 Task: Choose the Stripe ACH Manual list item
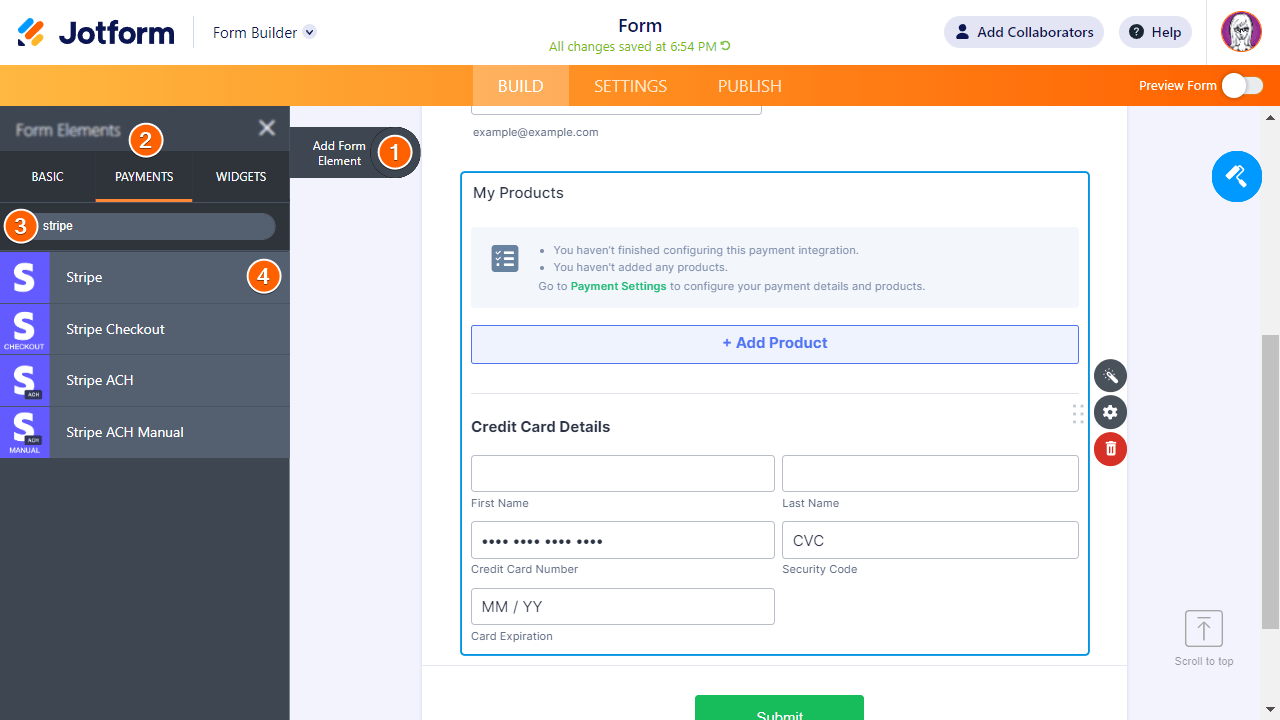[144, 432]
